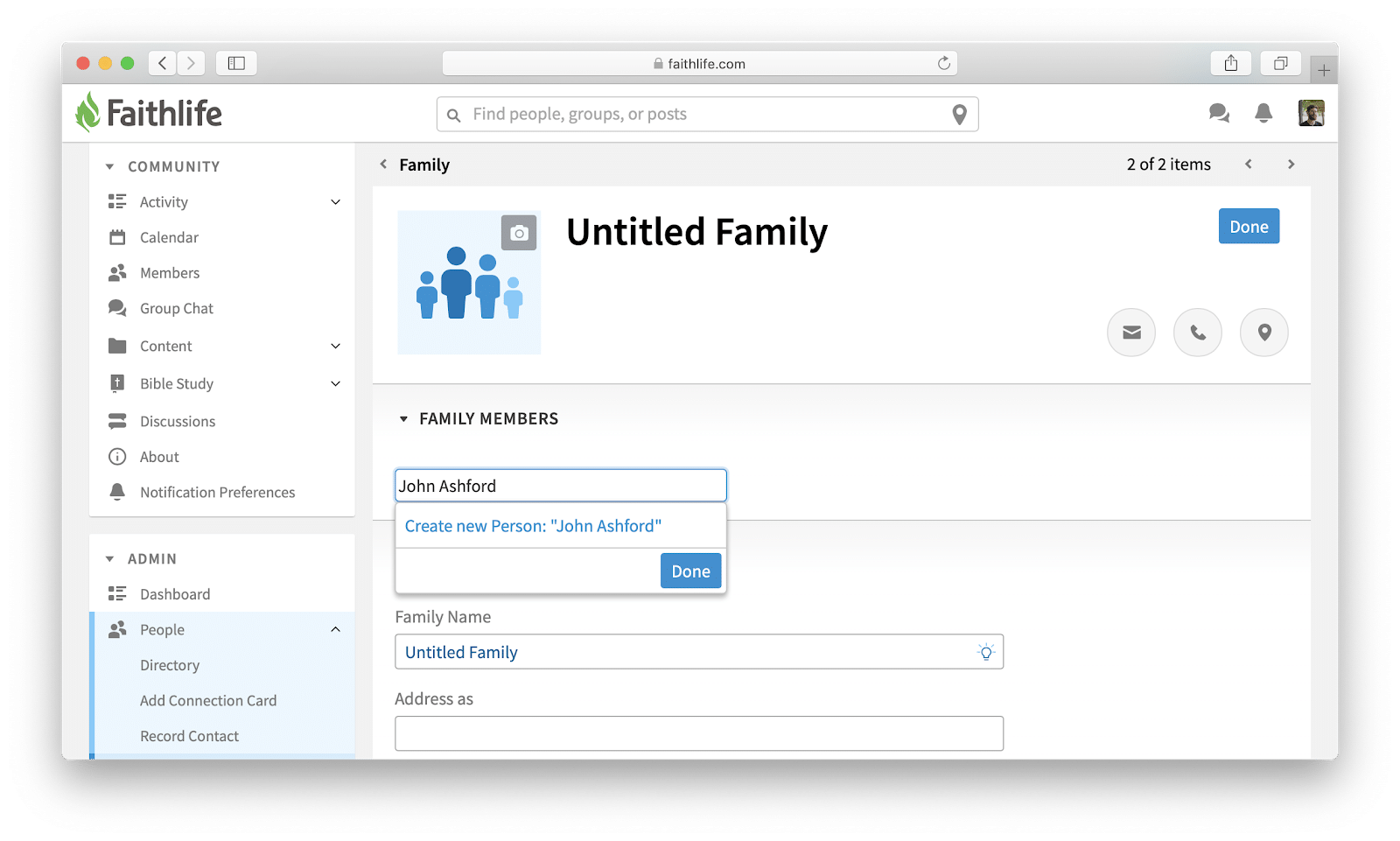Open Dashboard under Admin

click(x=175, y=594)
